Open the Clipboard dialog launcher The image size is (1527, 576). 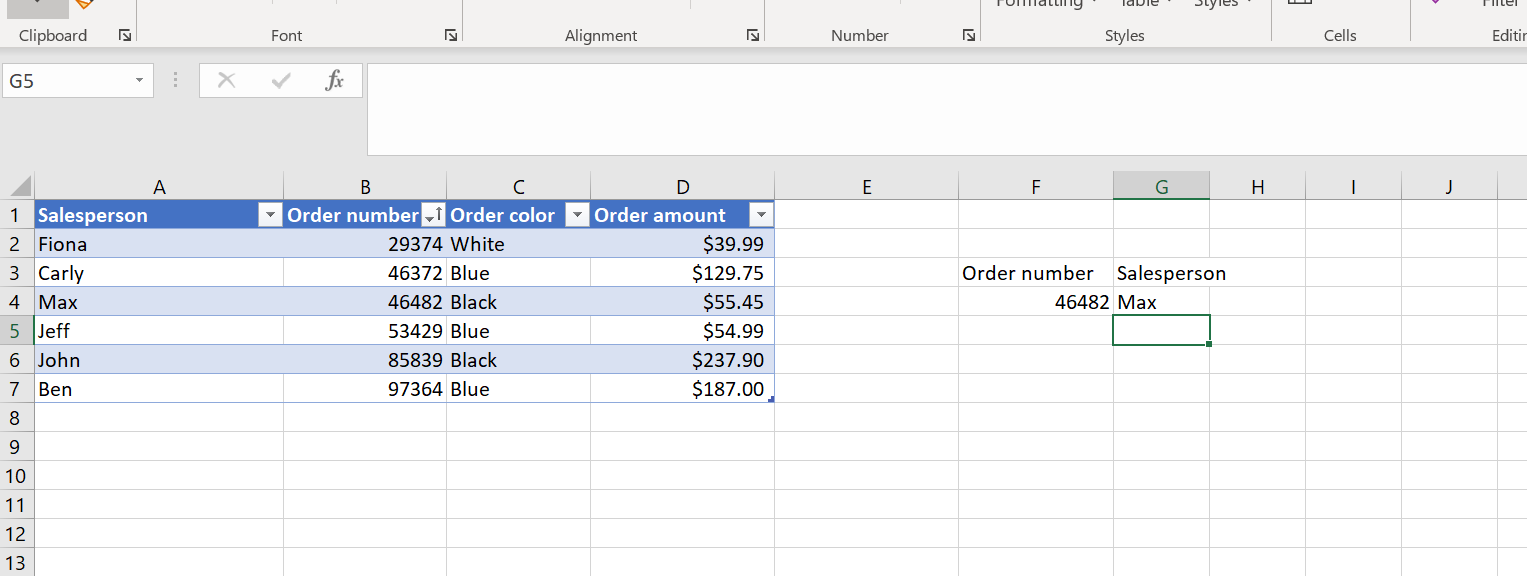coord(125,36)
